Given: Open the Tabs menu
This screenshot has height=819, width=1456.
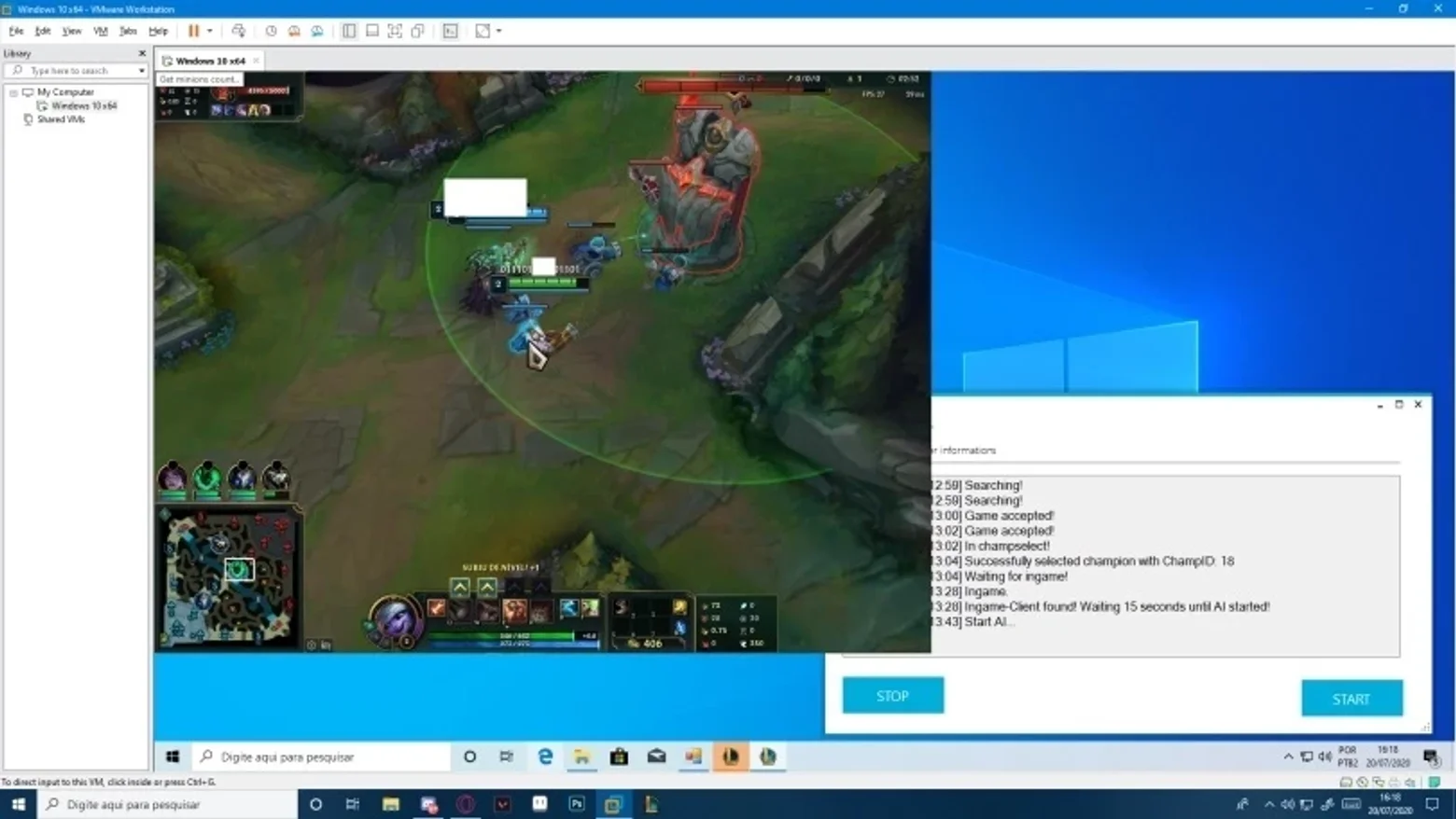Looking at the screenshot, I should point(128,31).
